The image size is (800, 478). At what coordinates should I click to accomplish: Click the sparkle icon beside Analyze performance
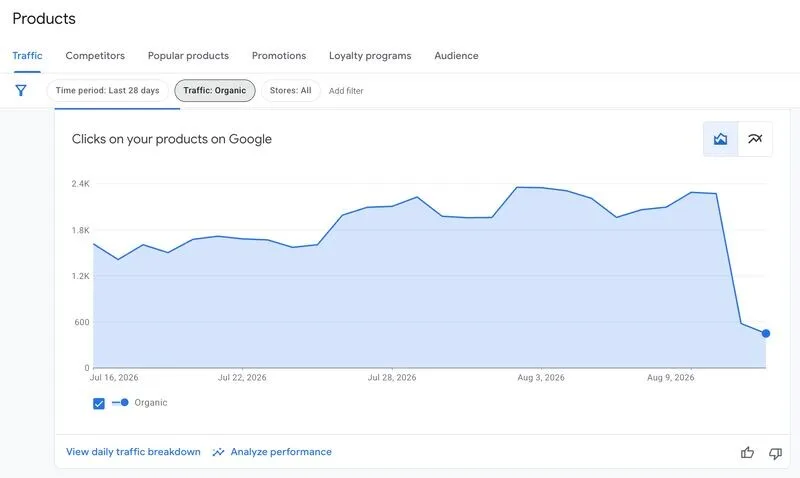218,452
